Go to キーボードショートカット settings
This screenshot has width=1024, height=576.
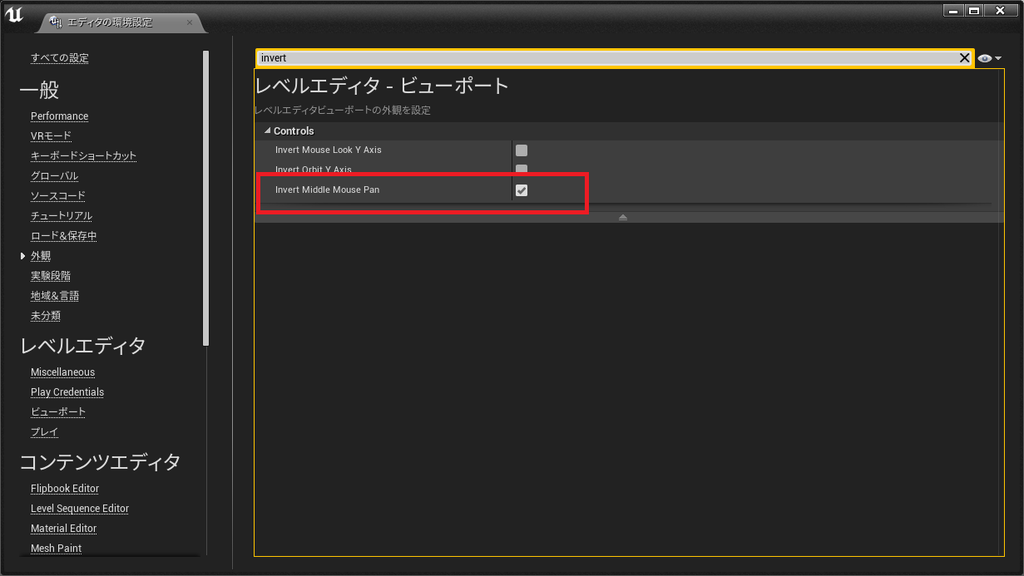[x=84, y=155]
